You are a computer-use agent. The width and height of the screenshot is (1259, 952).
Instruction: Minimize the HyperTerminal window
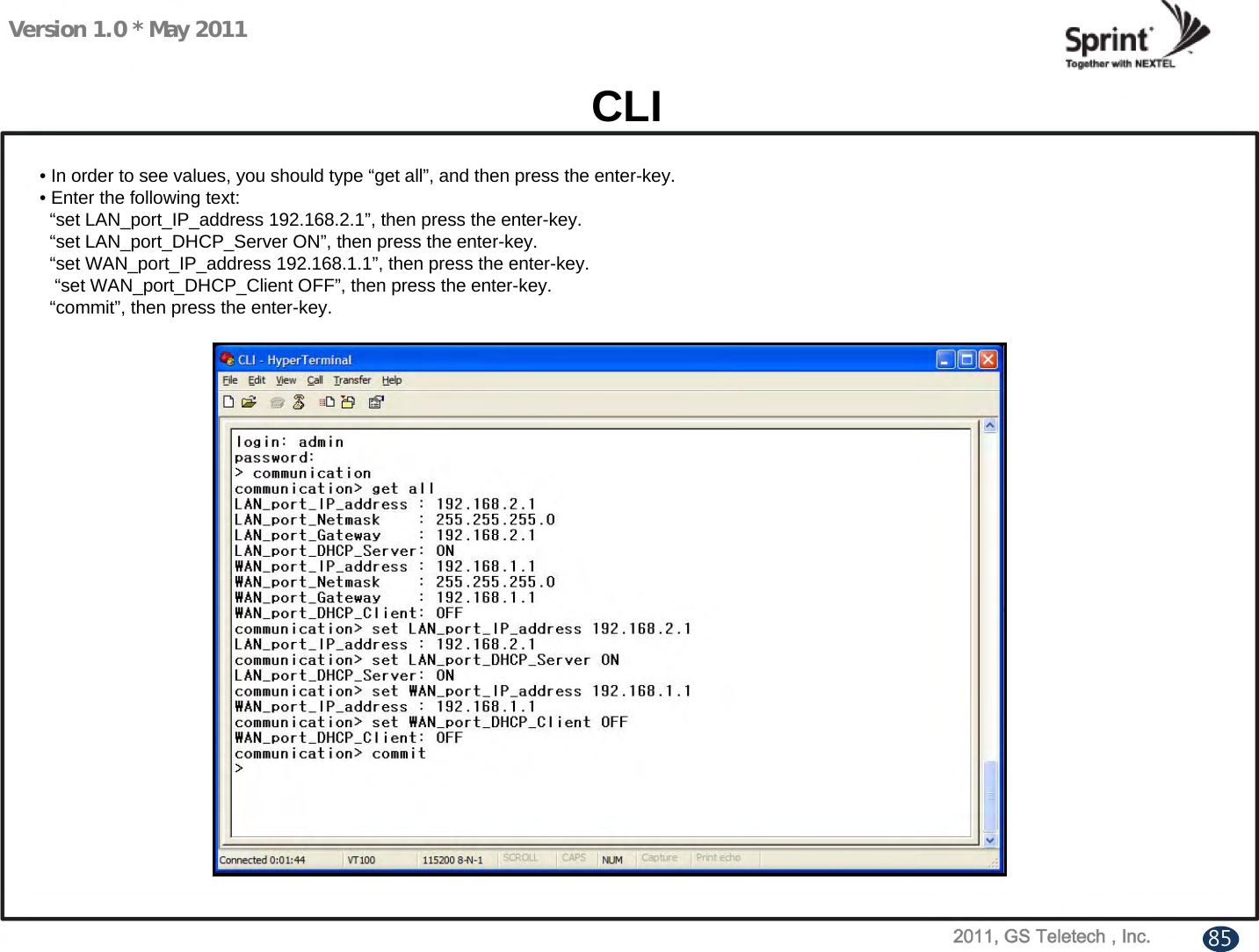[945, 359]
